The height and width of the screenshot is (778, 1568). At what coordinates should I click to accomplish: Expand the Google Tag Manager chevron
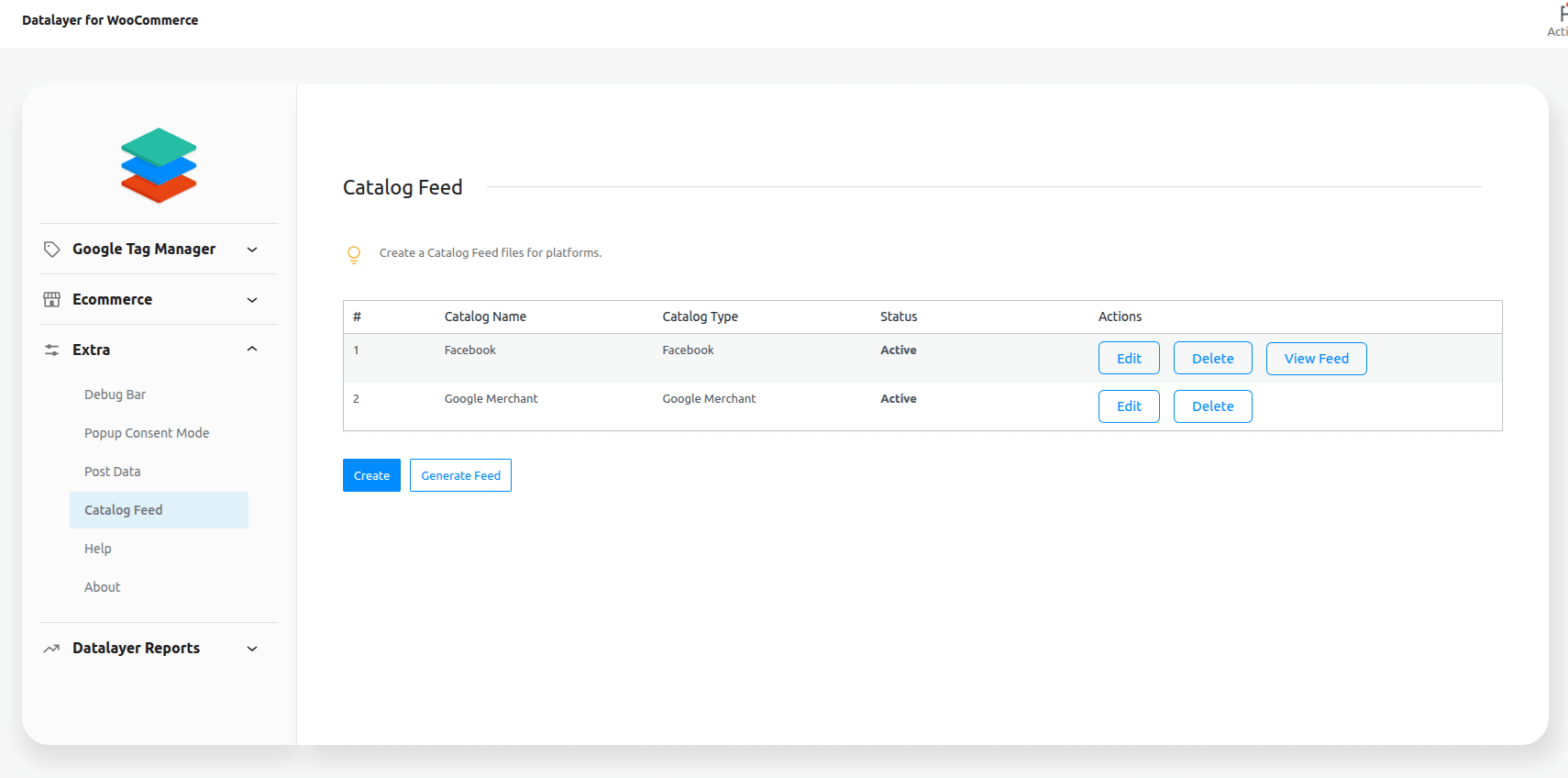coord(252,250)
